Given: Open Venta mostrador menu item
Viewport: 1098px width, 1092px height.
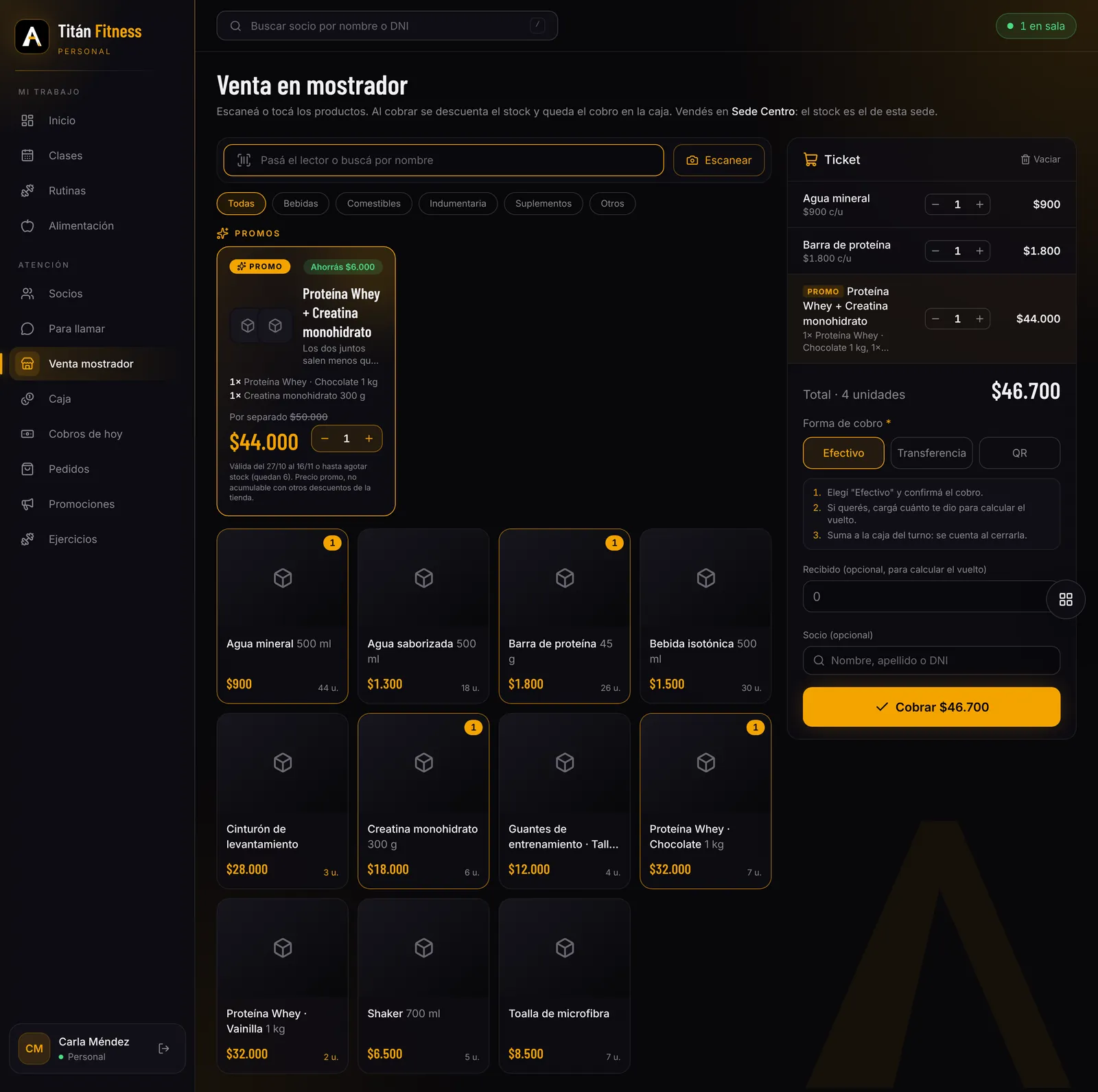Looking at the screenshot, I should pos(93,364).
